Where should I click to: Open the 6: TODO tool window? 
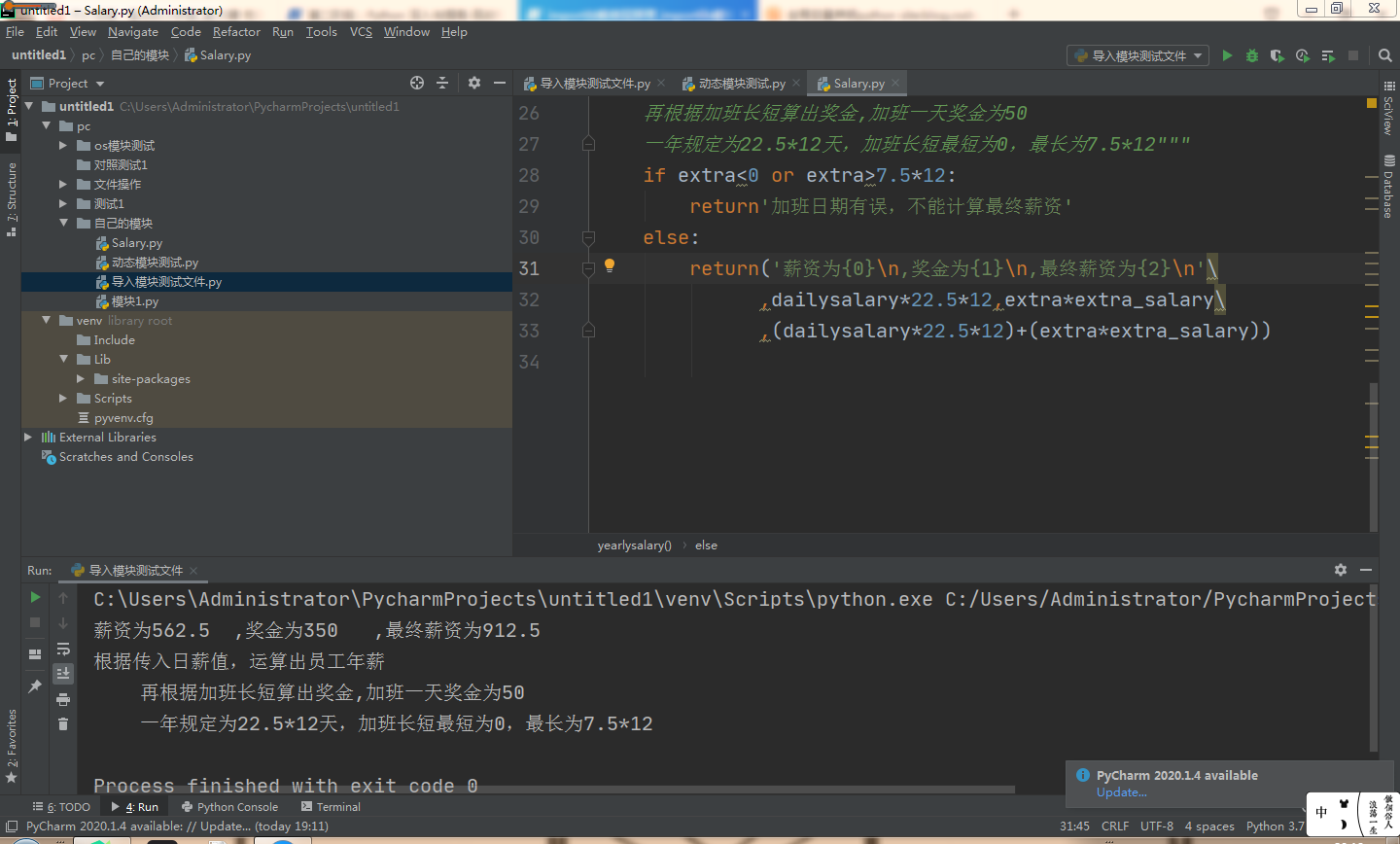[x=61, y=807]
